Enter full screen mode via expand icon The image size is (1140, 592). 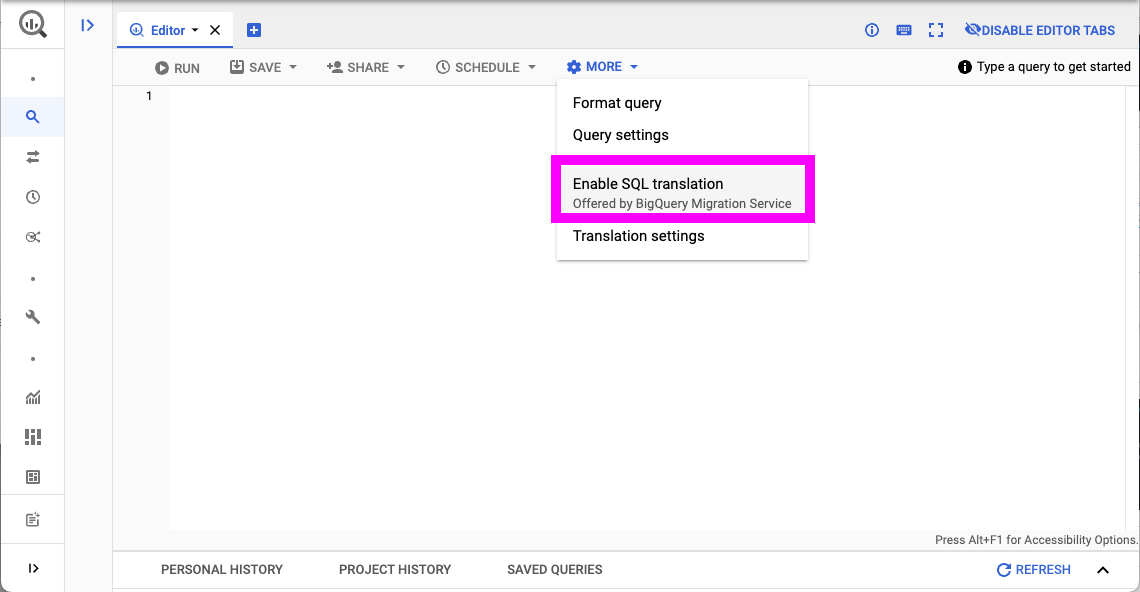click(x=936, y=30)
